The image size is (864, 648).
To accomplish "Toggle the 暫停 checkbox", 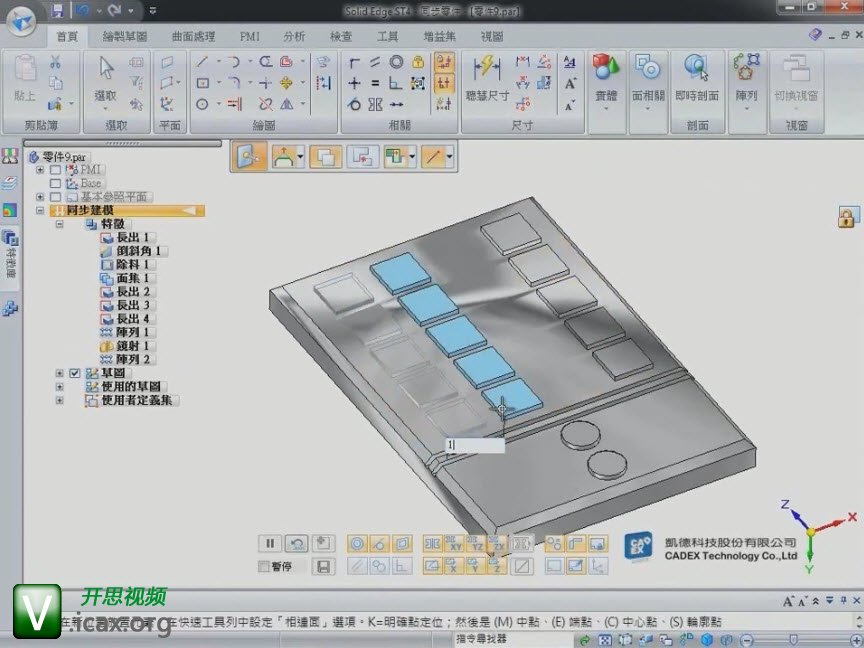I will coord(264,567).
